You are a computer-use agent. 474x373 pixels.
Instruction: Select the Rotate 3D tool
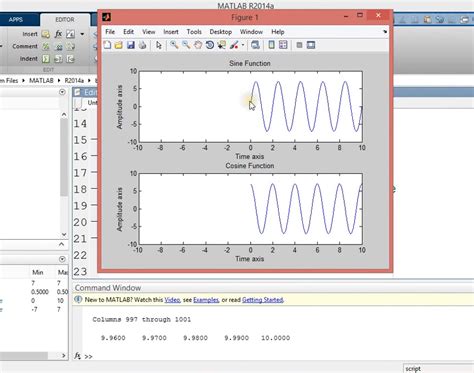(x=210, y=45)
